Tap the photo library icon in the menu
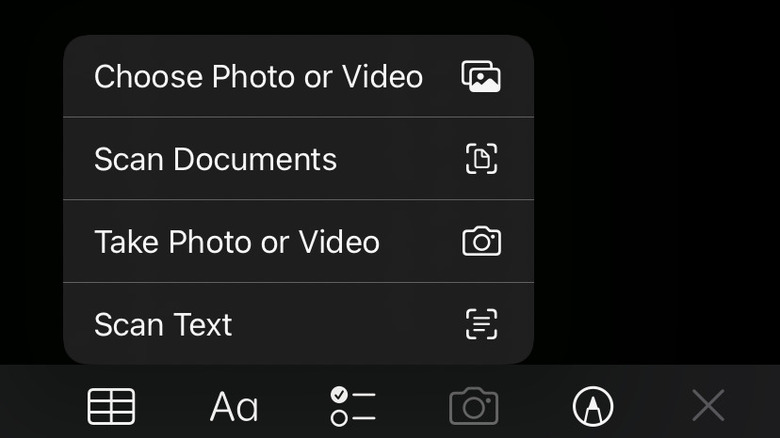780x438 pixels. [x=481, y=76]
